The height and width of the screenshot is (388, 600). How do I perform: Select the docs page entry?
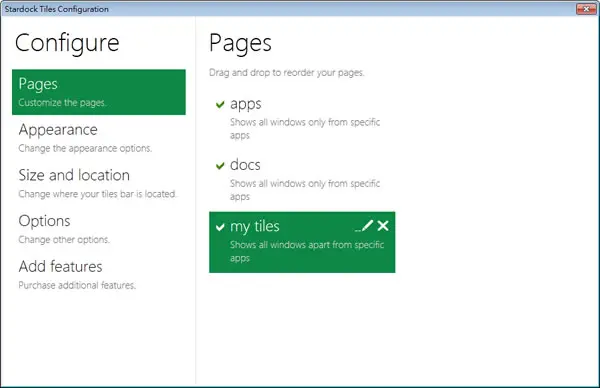click(x=302, y=181)
